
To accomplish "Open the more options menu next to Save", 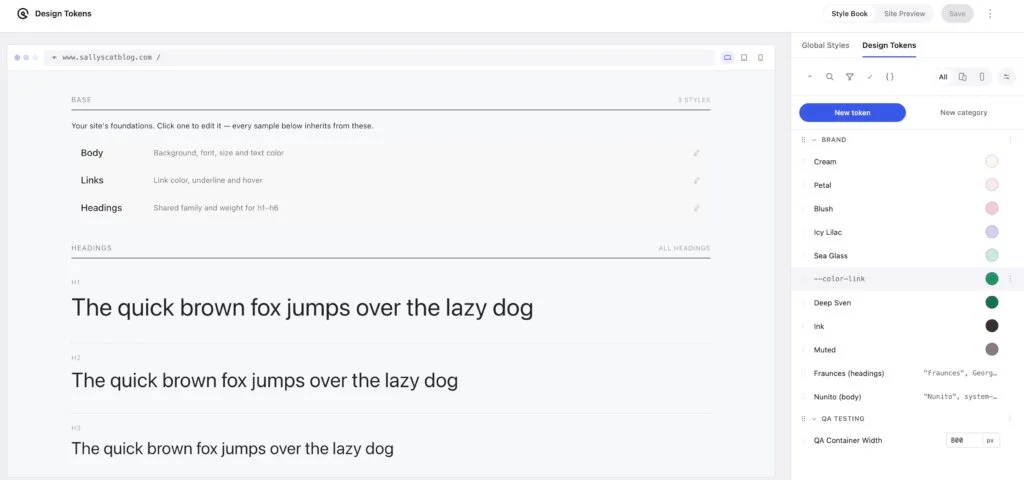I will point(990,14).
